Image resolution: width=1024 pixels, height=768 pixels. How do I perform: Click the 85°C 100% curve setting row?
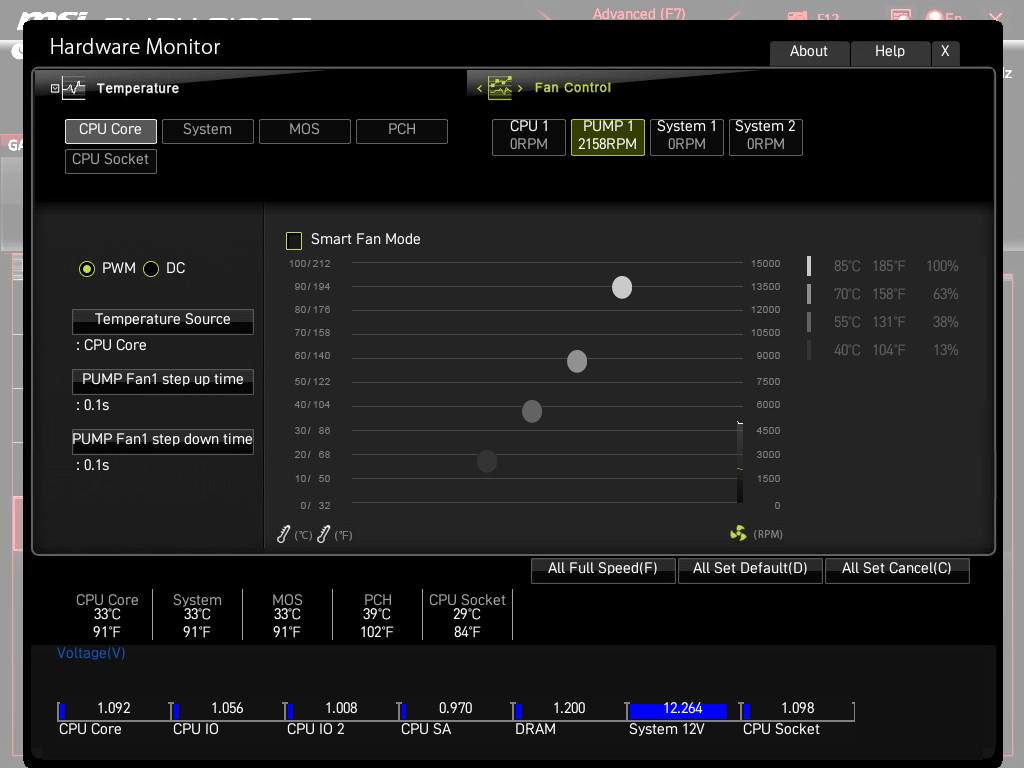pos(884,266)
